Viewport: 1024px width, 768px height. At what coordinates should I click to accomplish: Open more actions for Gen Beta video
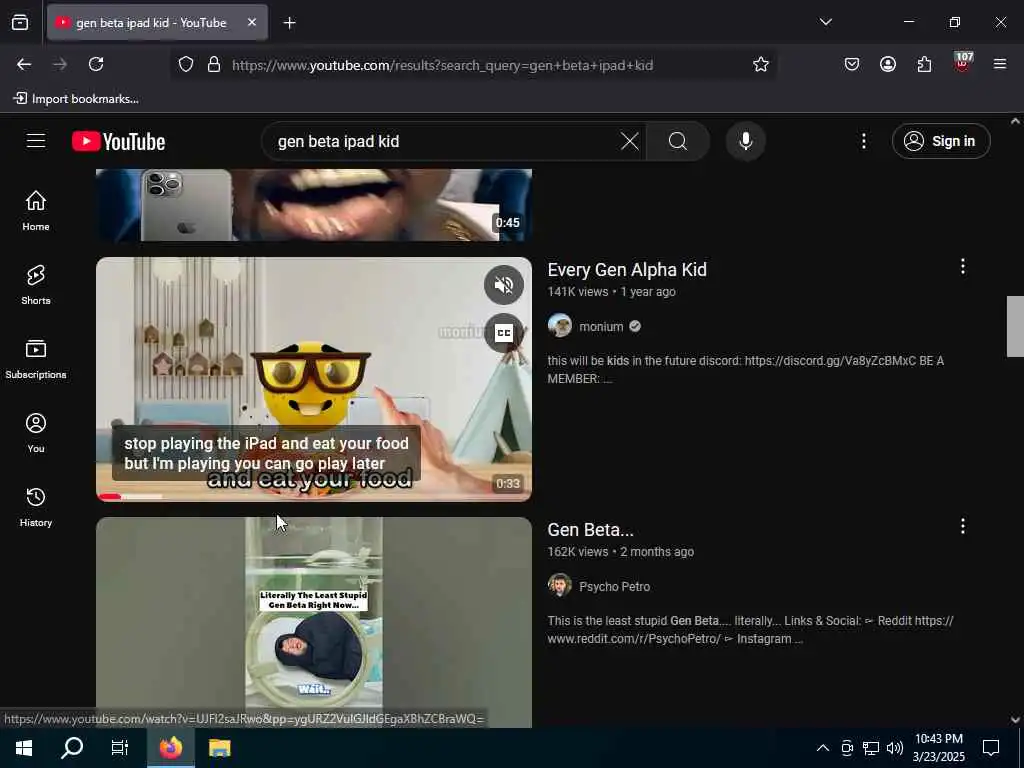click(963, 526)
